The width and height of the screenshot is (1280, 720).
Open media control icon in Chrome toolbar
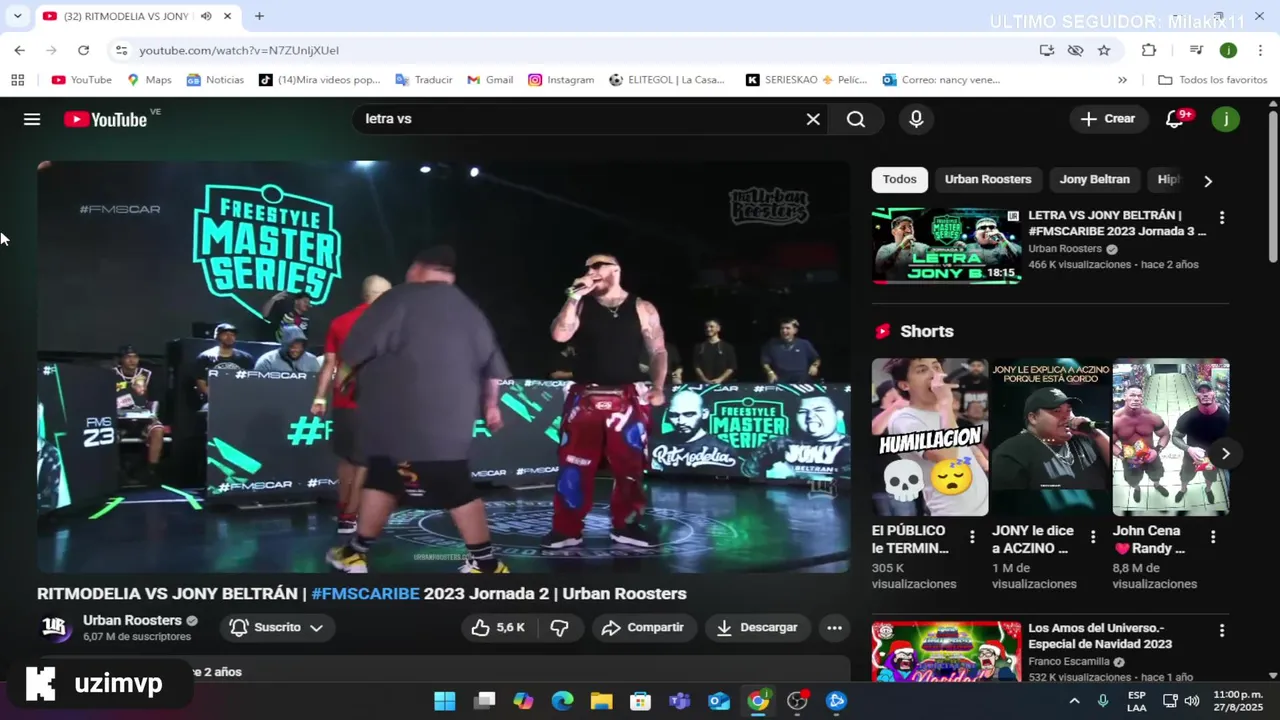click(1196, 50)
